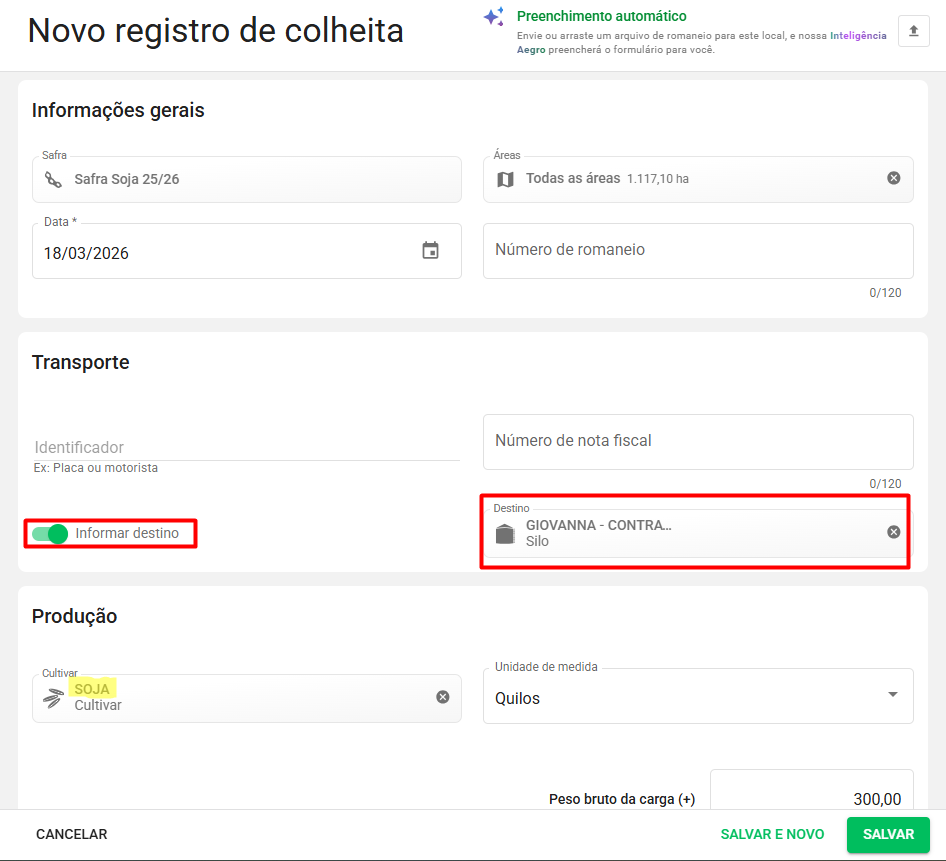Viewport: 946px width, 861px height.
Task: Clear the Destino silo selection
Action: tap(893, 532)
